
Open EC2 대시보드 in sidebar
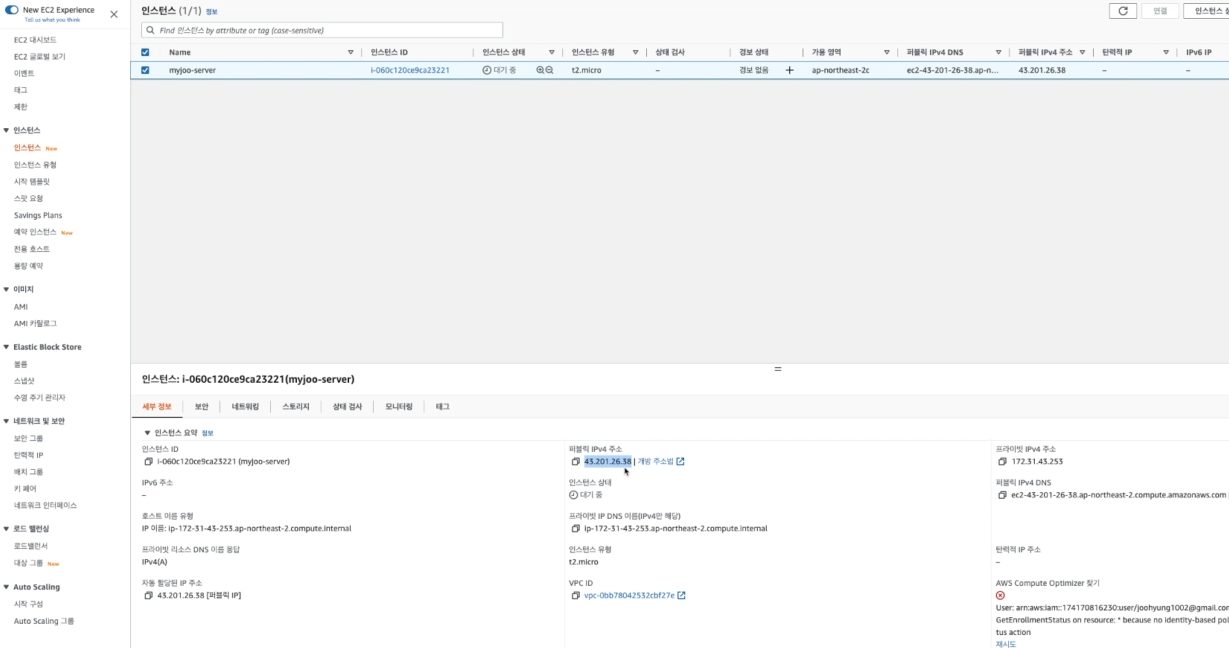(x=35, y=40)
